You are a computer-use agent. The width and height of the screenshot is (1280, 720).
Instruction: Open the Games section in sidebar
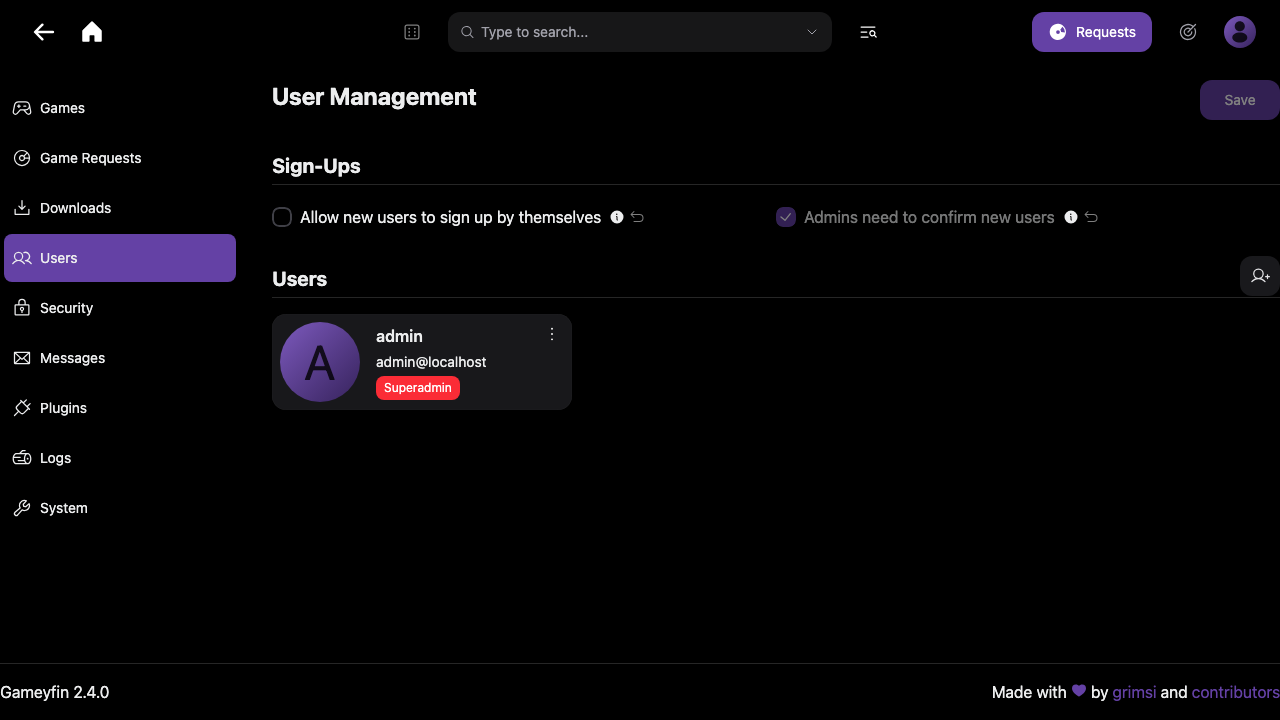[x=120, y=108]
